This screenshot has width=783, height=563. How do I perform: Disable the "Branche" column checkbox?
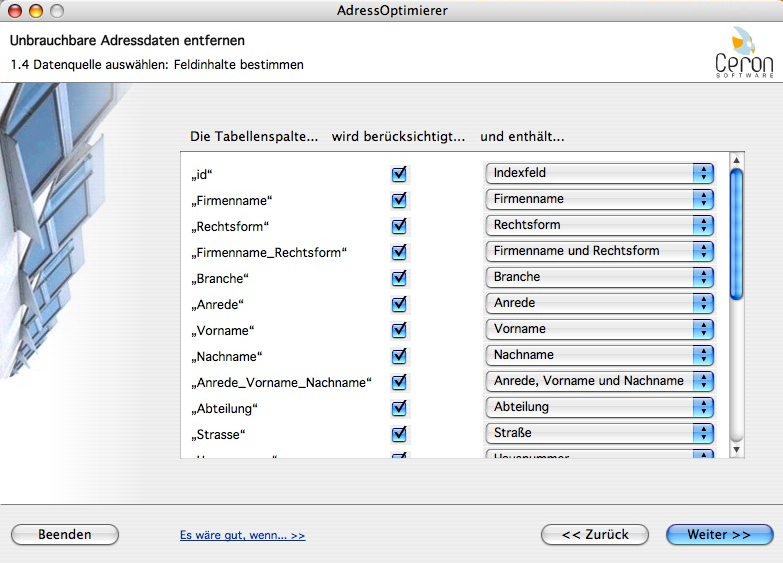pos(399,277)
